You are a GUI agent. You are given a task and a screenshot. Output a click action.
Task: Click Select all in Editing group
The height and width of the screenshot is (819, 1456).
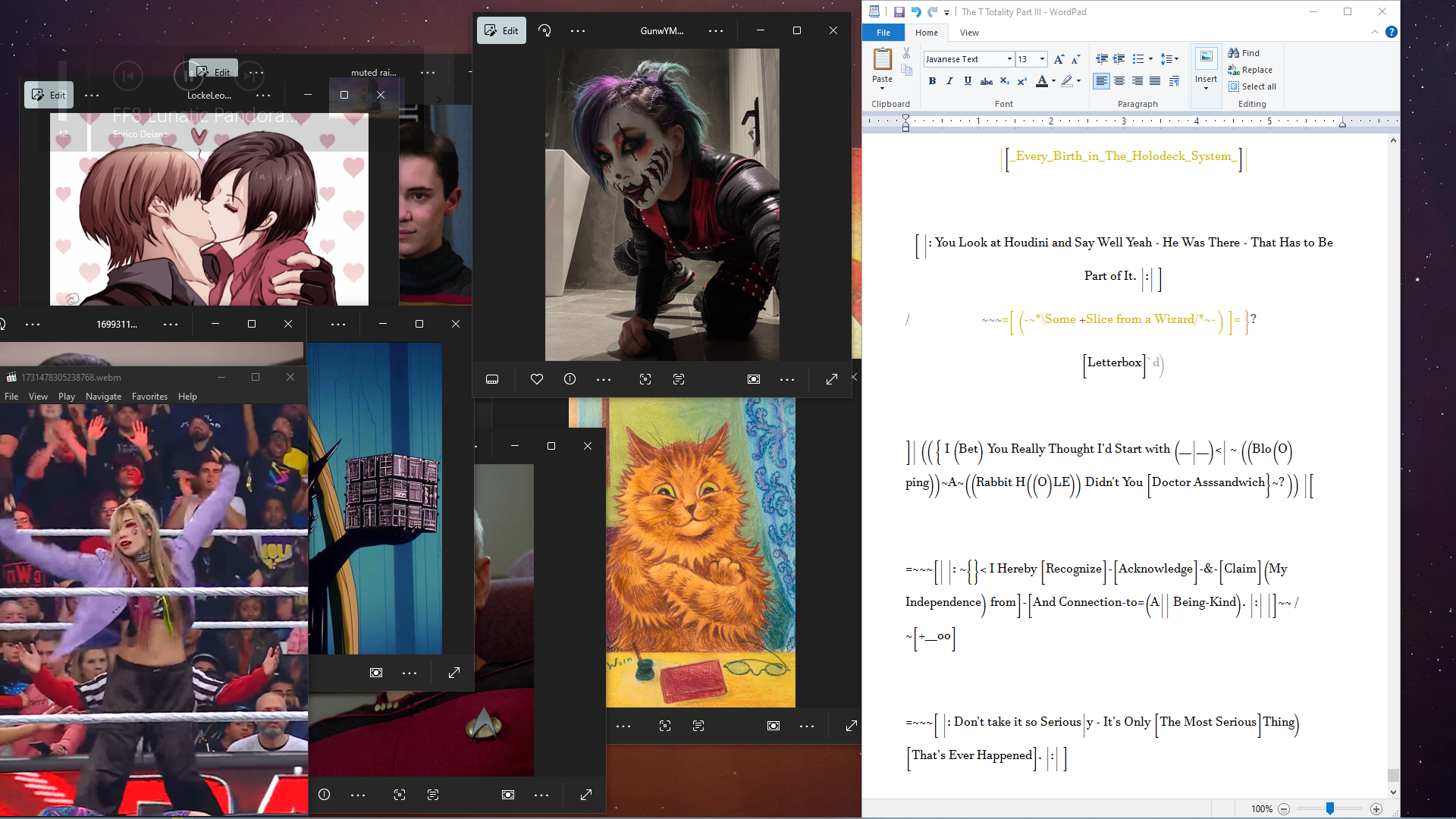tap(1252, 86)
